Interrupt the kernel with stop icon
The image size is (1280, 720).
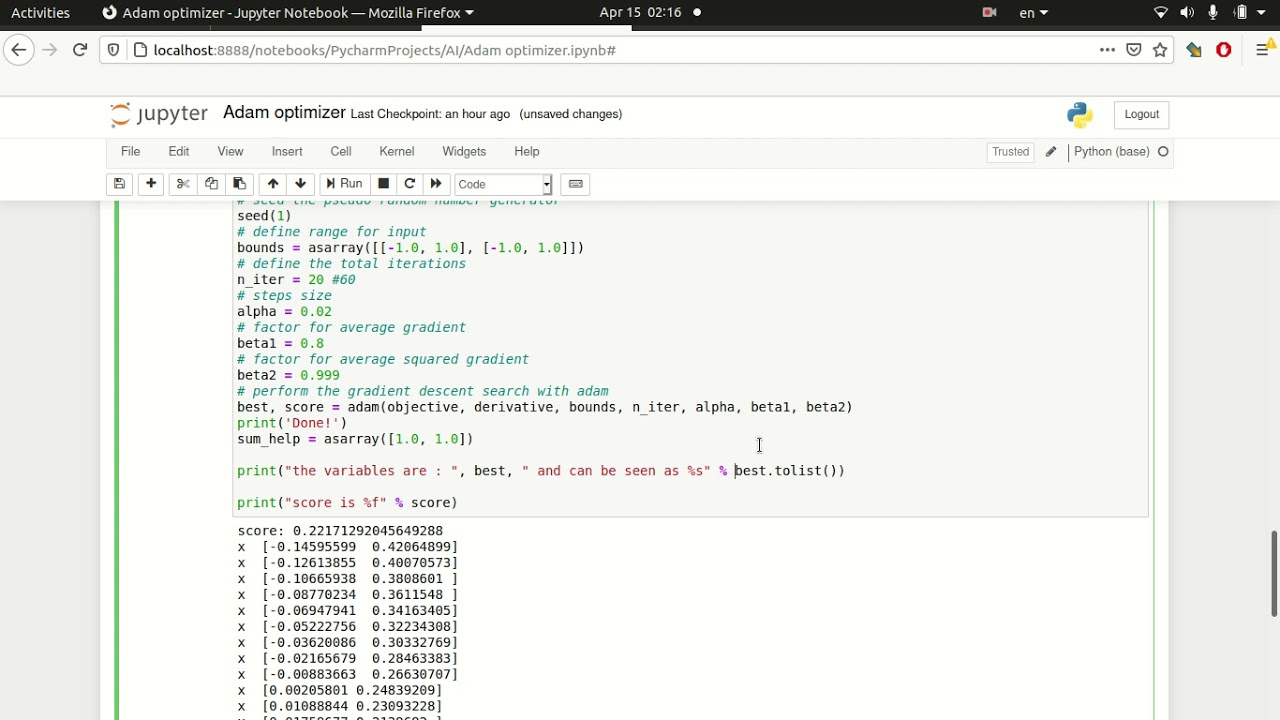click(383, 184)
